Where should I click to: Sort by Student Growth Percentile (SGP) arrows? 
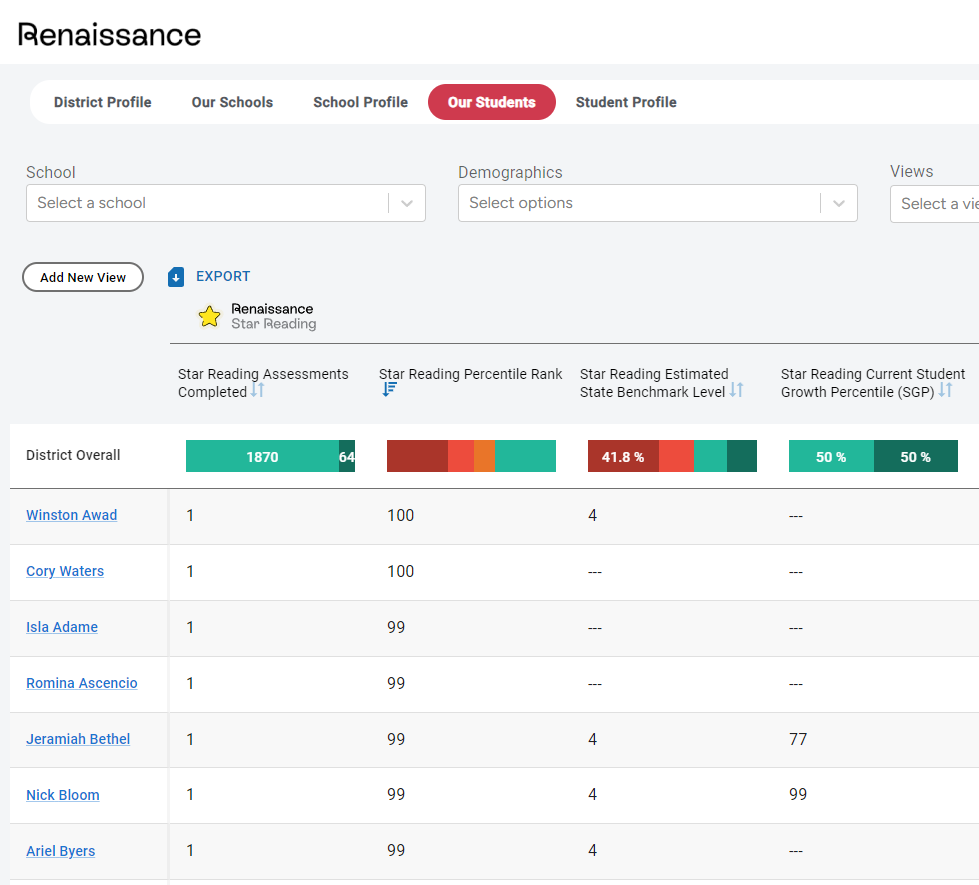(945, 390)
